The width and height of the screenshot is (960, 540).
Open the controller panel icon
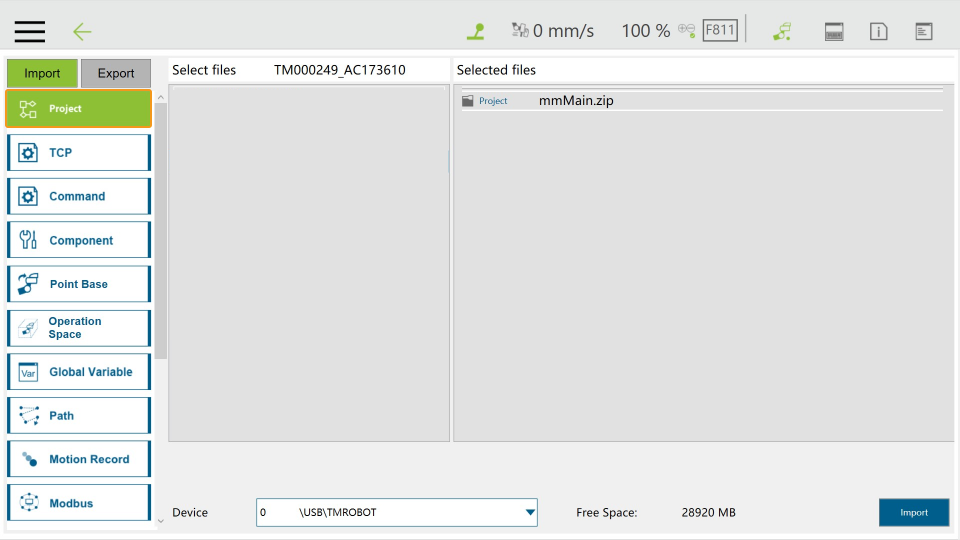point(834,31)
